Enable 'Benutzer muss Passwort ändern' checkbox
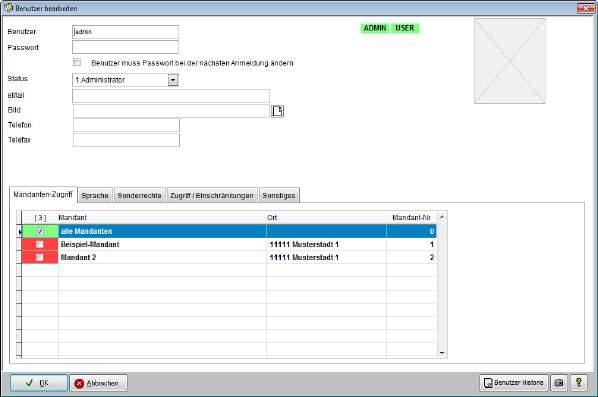Screen dimensions: 598x397 pyautogui.click(x=77, y=62)
